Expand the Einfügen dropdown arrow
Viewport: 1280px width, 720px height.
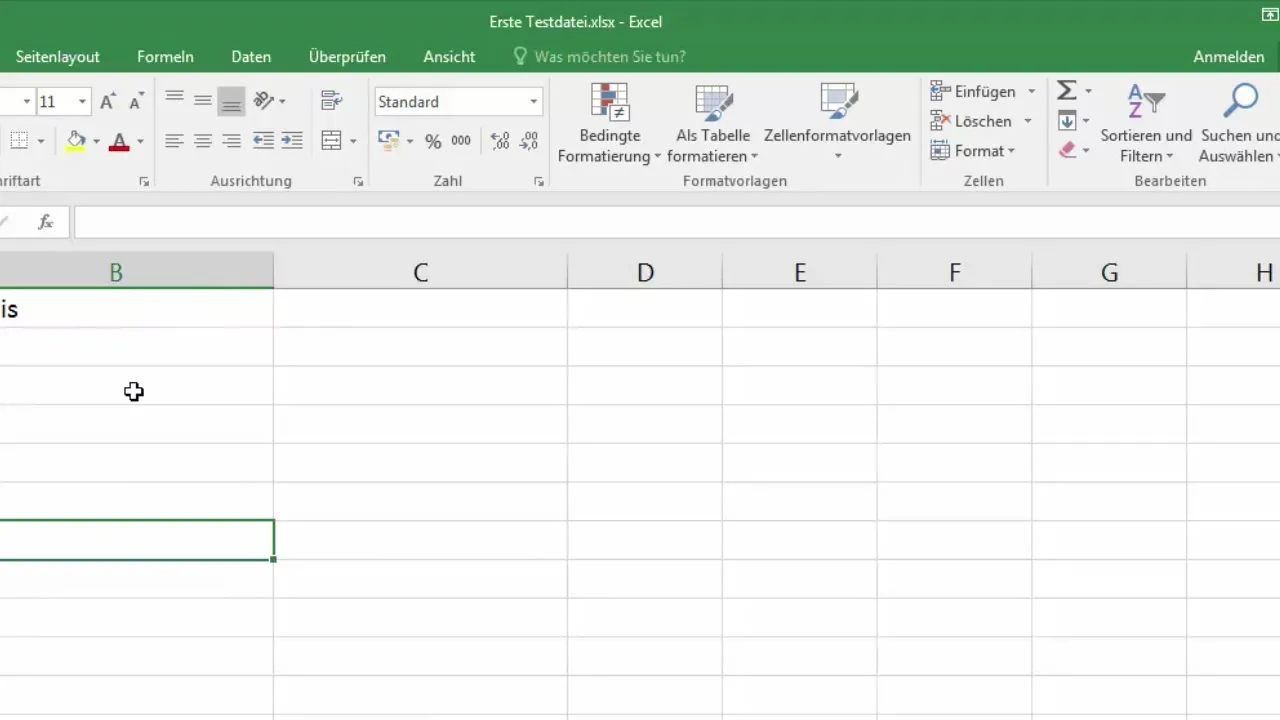click(x=1031, y=92)
